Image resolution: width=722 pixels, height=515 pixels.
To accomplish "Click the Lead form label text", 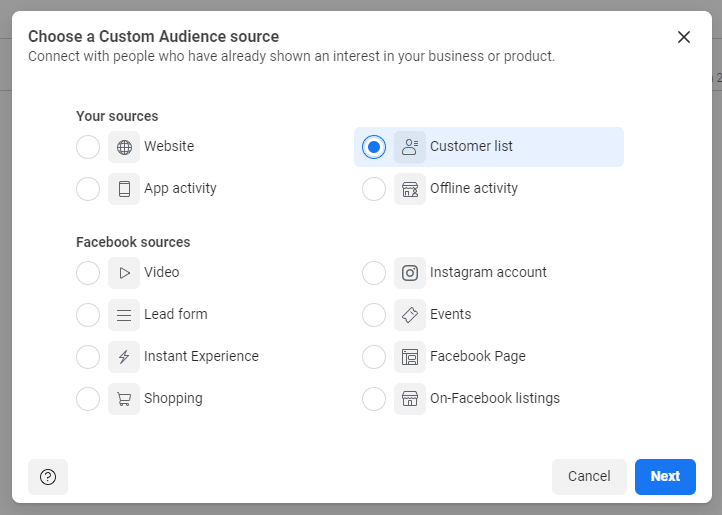I will pyautogui.click(x=176, y=314).
